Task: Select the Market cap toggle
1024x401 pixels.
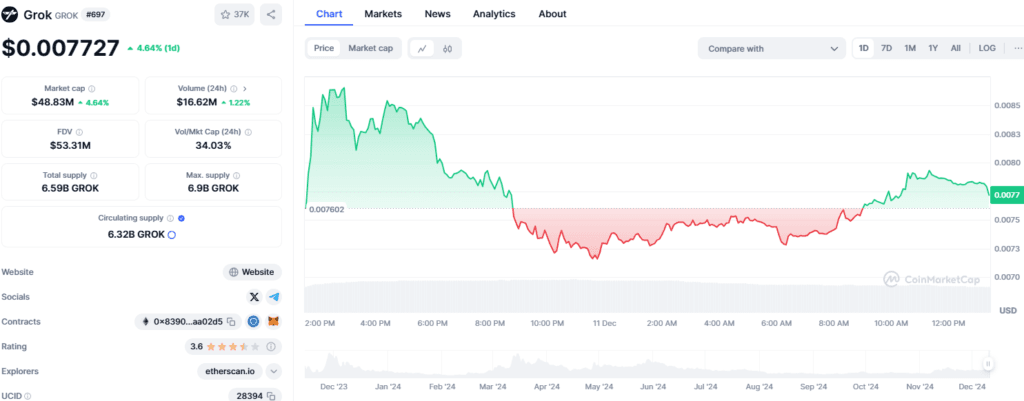Action: tap(370, 48)
